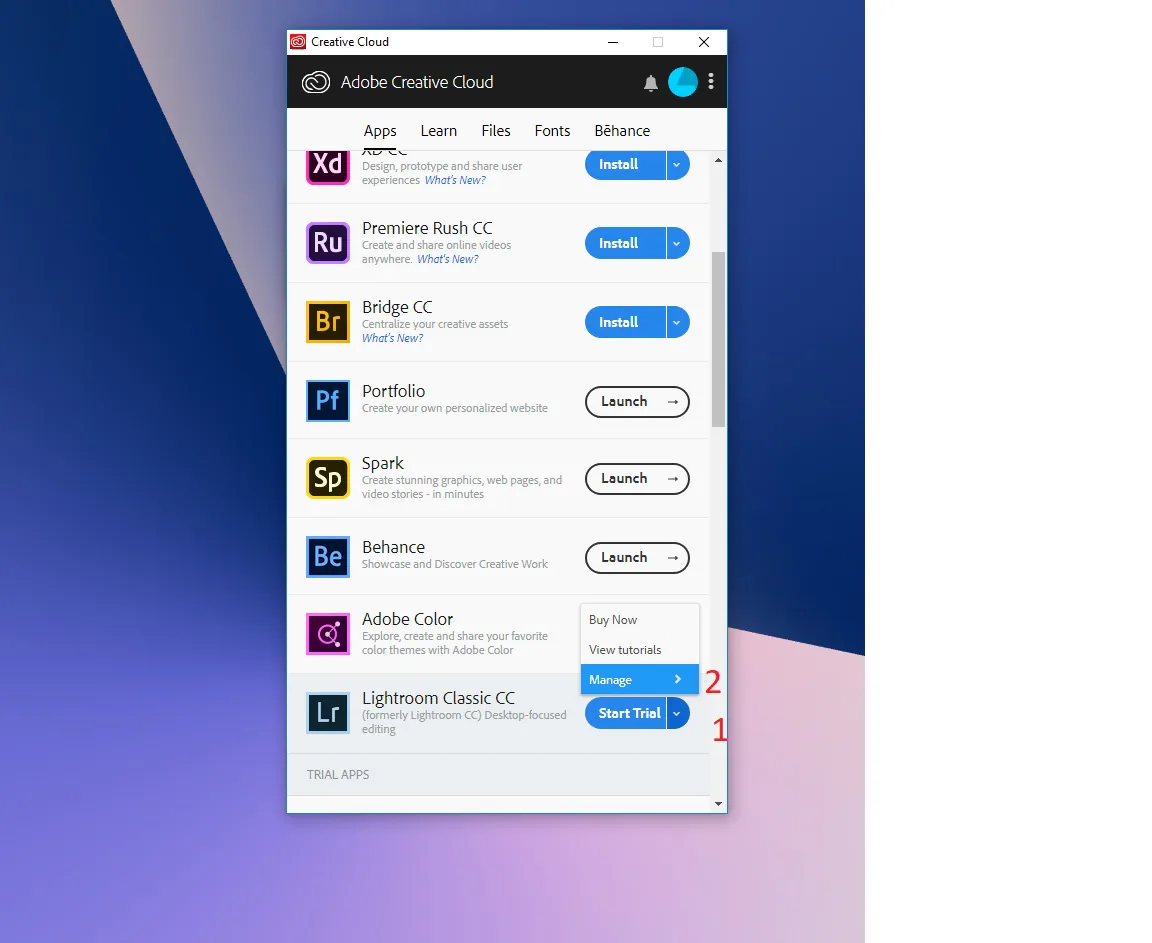Viewport: 1152px width, 943px height.
Task: Close the Creative Cloud window
Action: pyautogui.click(x=704, y=42)
